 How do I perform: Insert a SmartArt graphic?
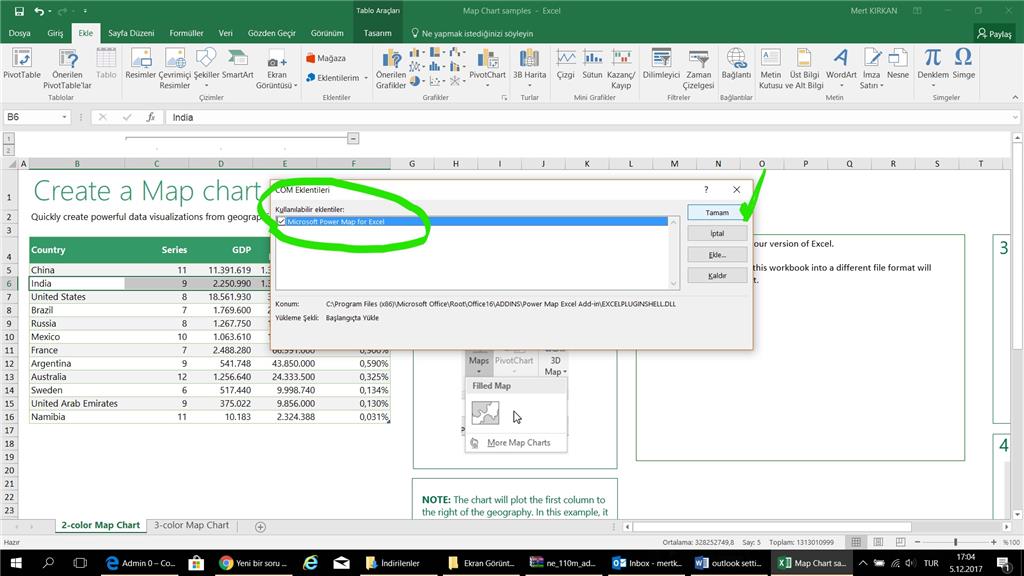238,64
